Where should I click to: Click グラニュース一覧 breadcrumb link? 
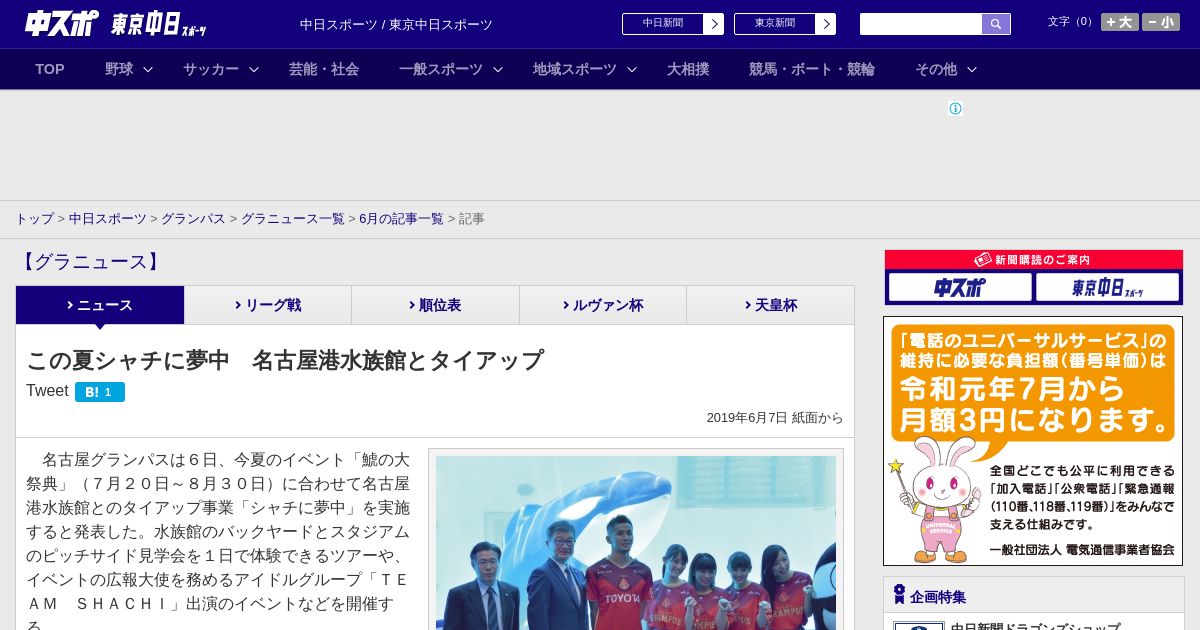click(292, 219)
